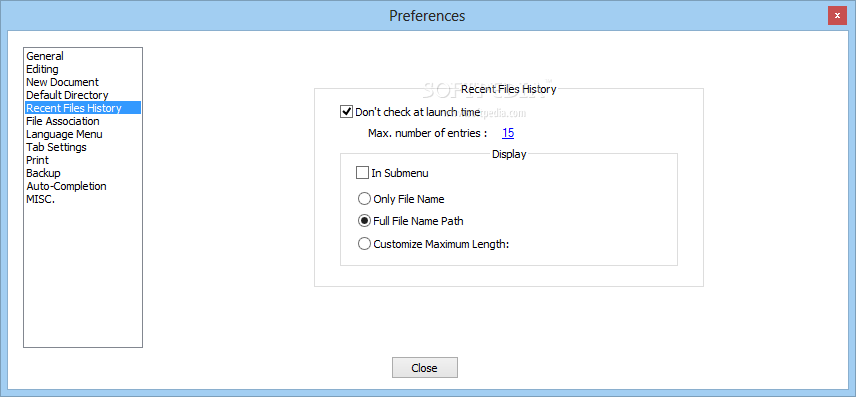The image size is (856, 397).
Task: Click the max entries value 15
Action: click(x=508, y=133)
